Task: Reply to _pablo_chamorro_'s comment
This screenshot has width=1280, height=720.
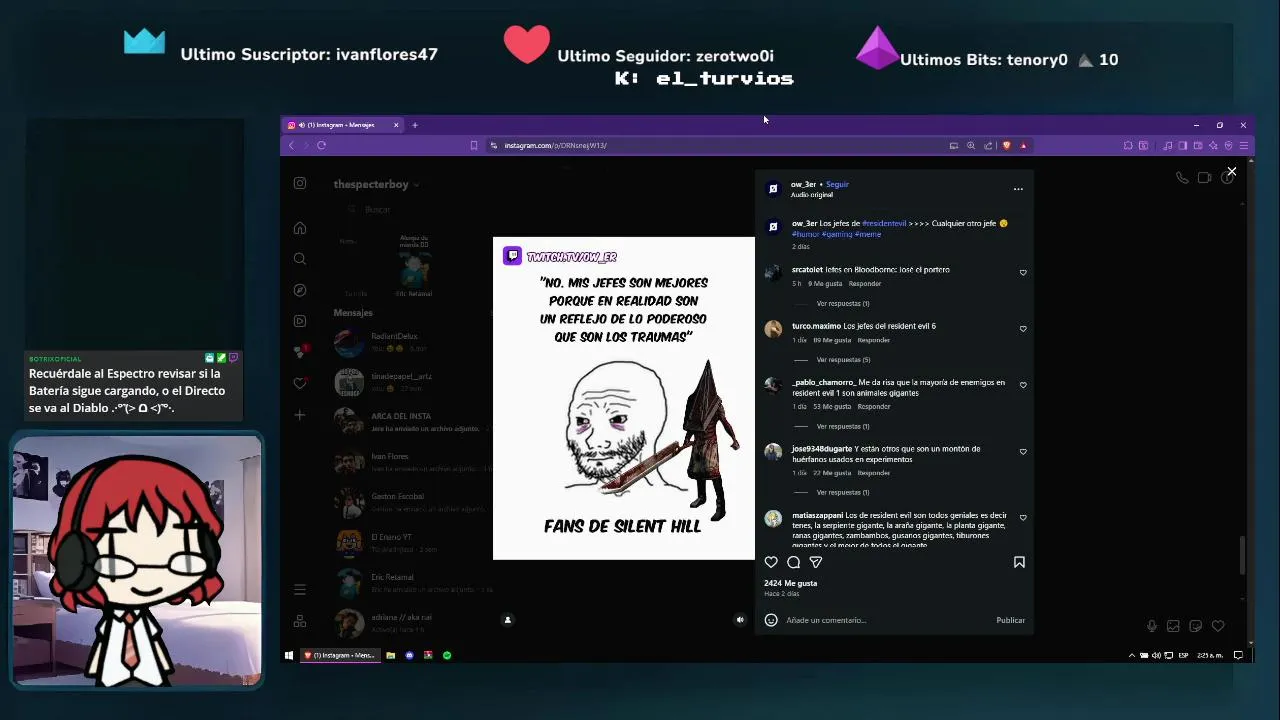Action: click(873, 407)
